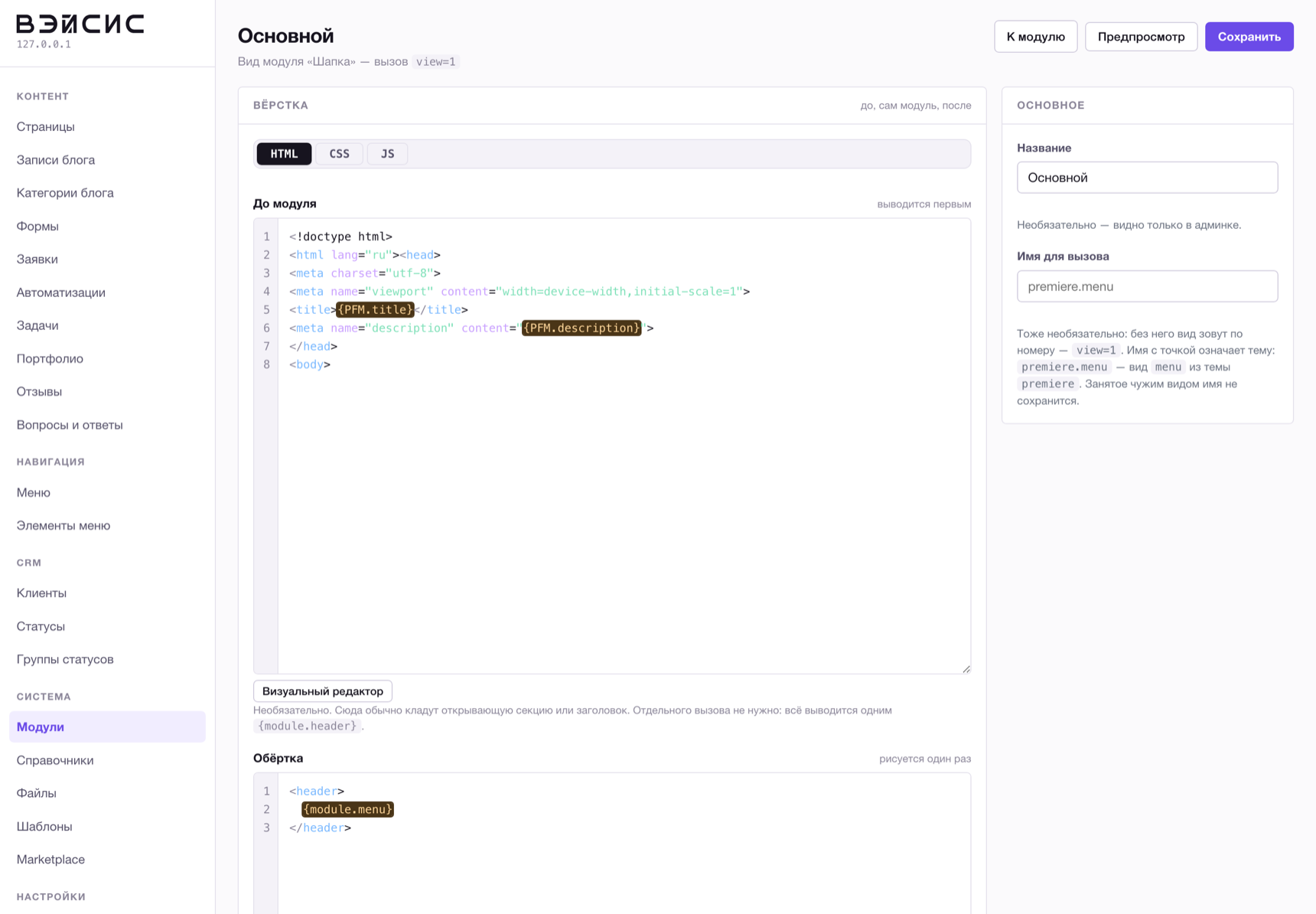This screenshot has height=914, width=1316.
Task: Open the Портфолио section
Action: coord(50,358)
